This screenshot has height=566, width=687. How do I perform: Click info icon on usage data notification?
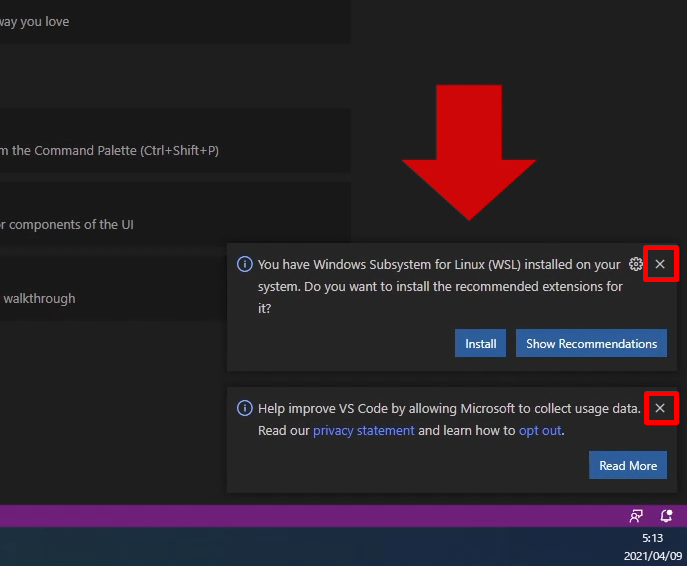[x=244, y=408]
